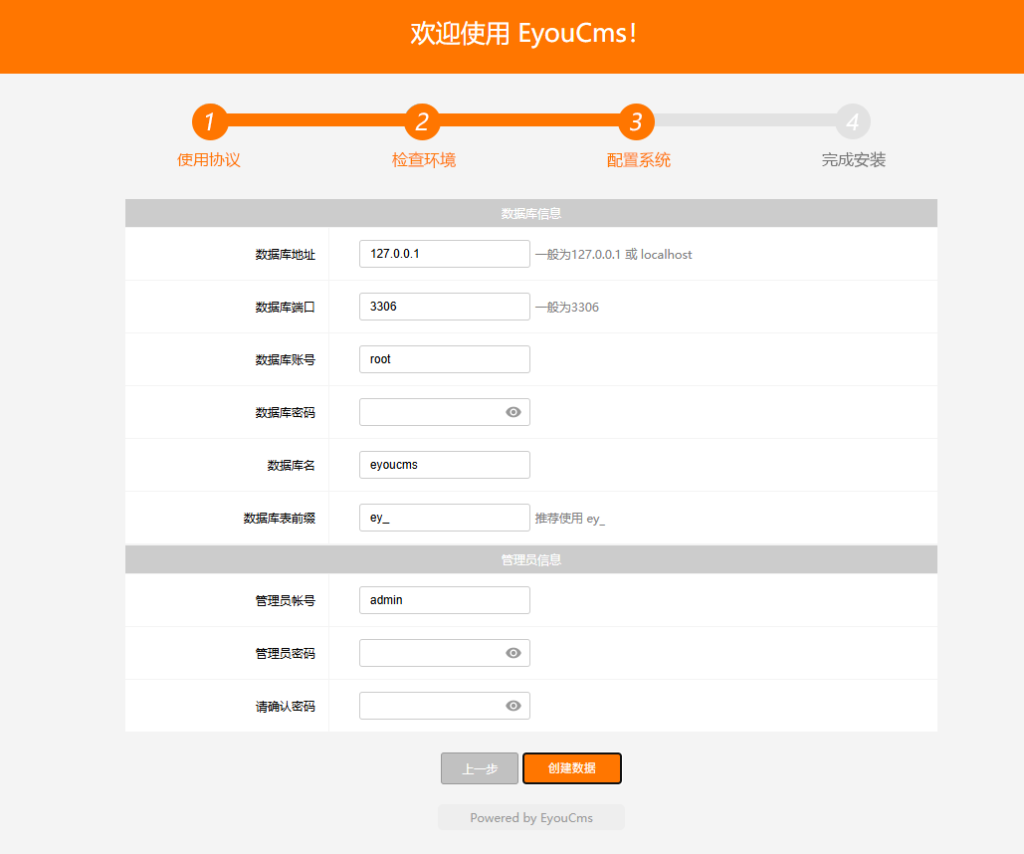The image size is (1024, 854).
Task: Show the 请确认密码 via eye icon
Action: 513,706
